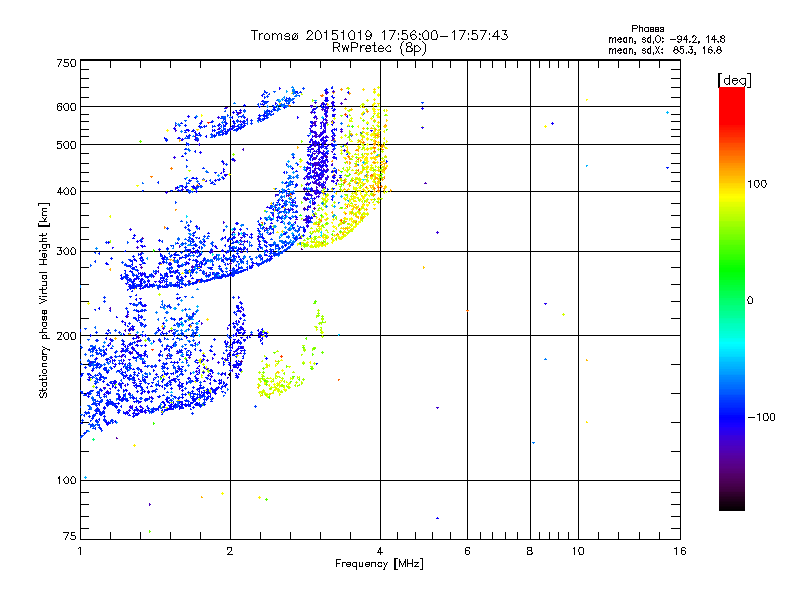Click the '-100' label on the colorbar
The height and width of the screenshot is (600, 800).
click(x=761, y=417)
